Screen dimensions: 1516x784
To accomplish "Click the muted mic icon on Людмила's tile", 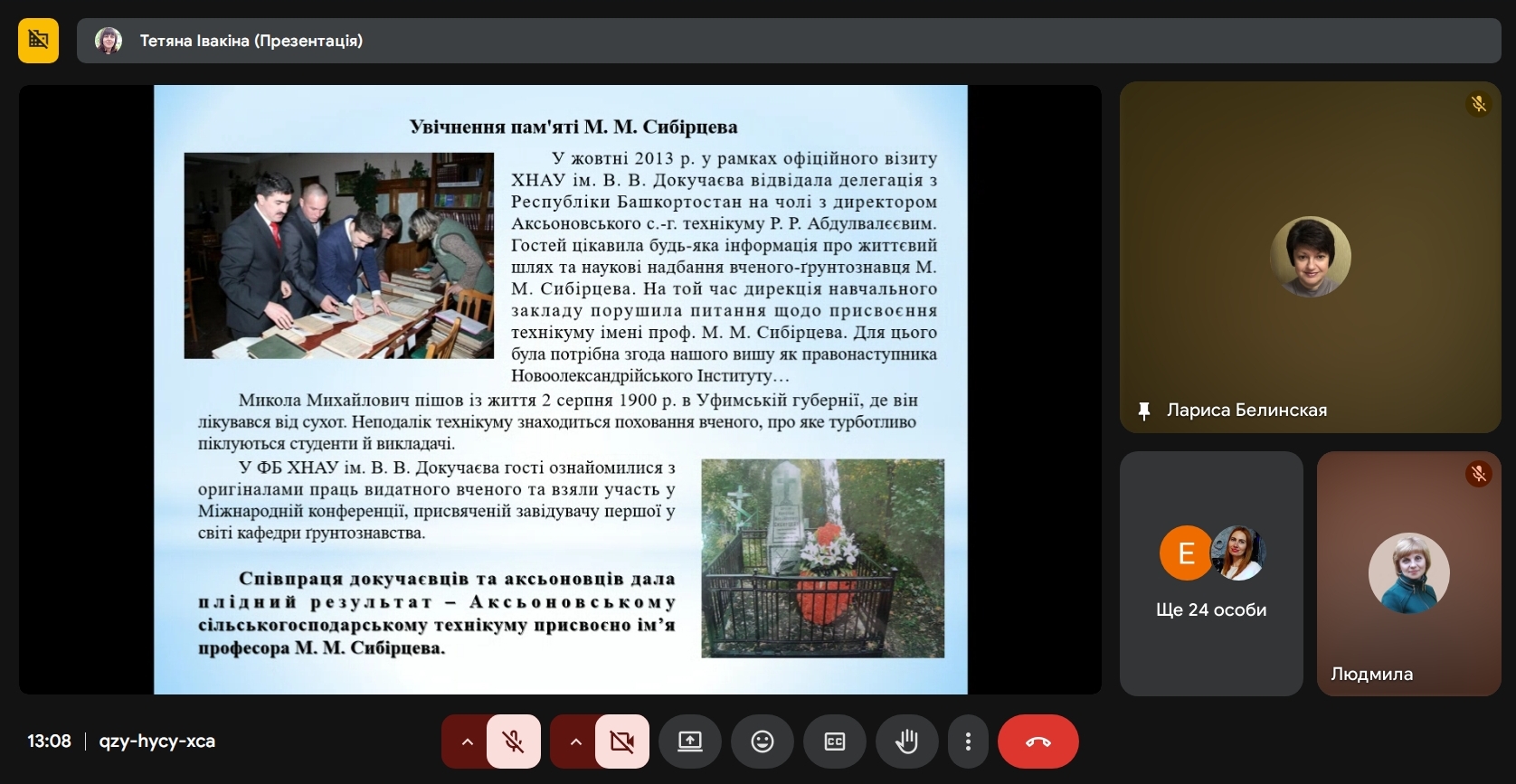I will click(1478, 474).
